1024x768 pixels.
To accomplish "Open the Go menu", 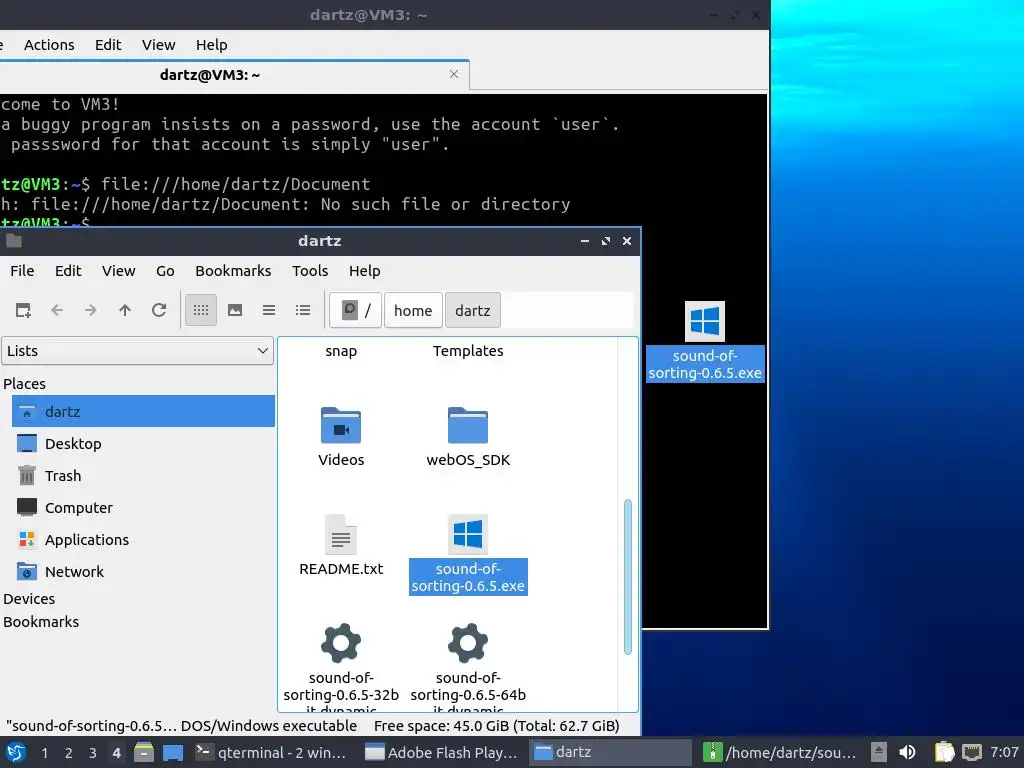I will 165,271.
